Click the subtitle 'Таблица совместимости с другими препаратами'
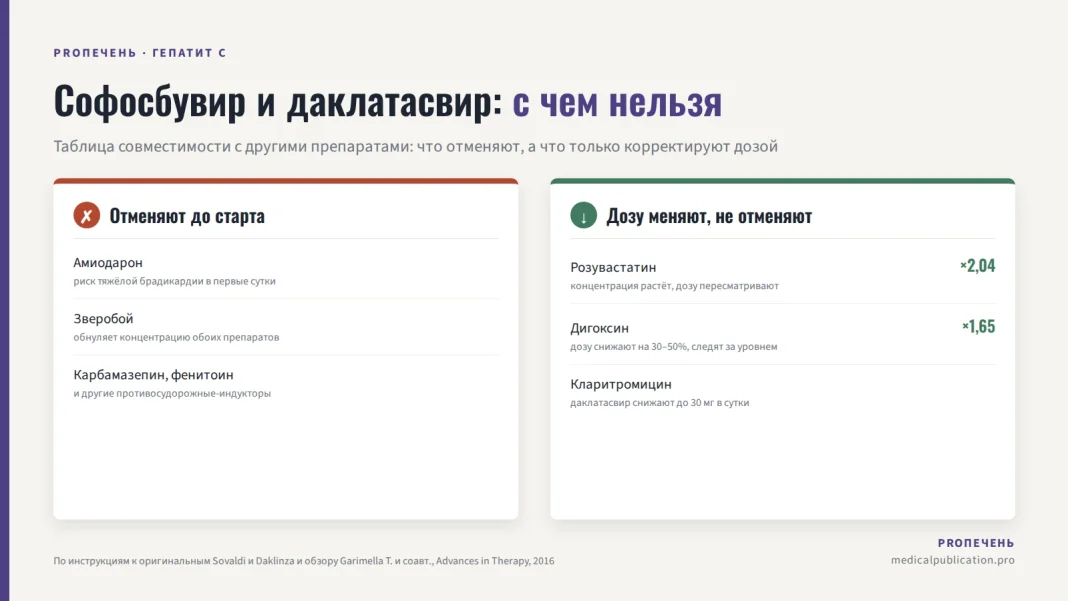 pyautogui.click(x=232, y=147)
